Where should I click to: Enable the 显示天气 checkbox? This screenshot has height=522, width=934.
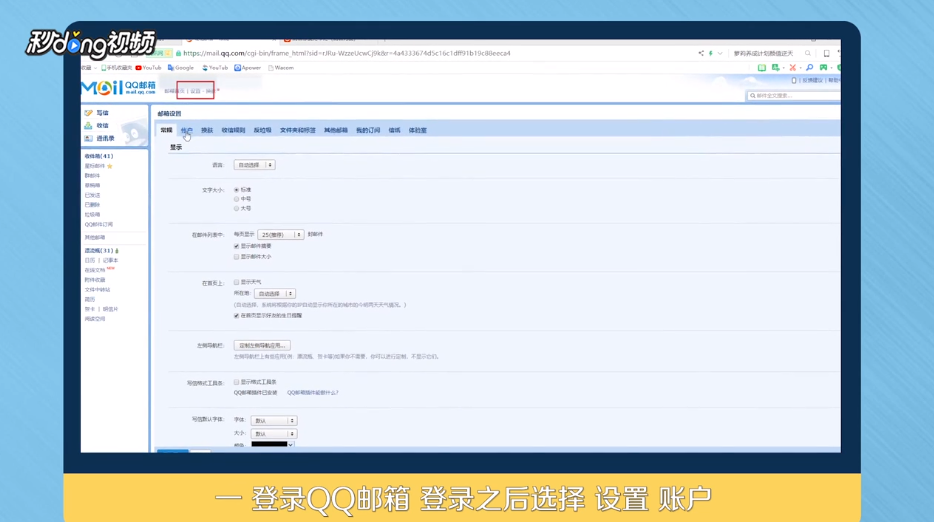point(236,282)
